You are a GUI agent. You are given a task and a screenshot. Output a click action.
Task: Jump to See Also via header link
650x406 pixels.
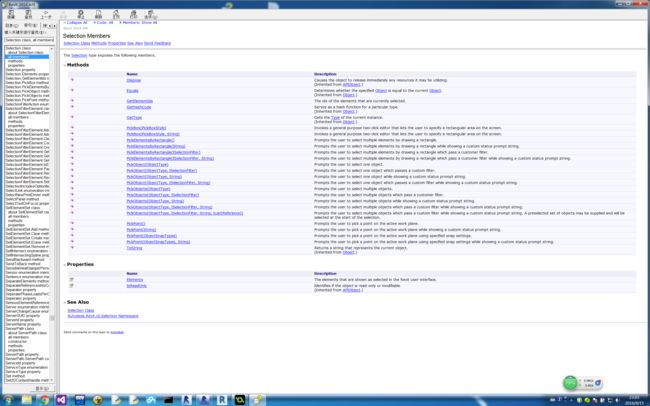pos(135,43)
